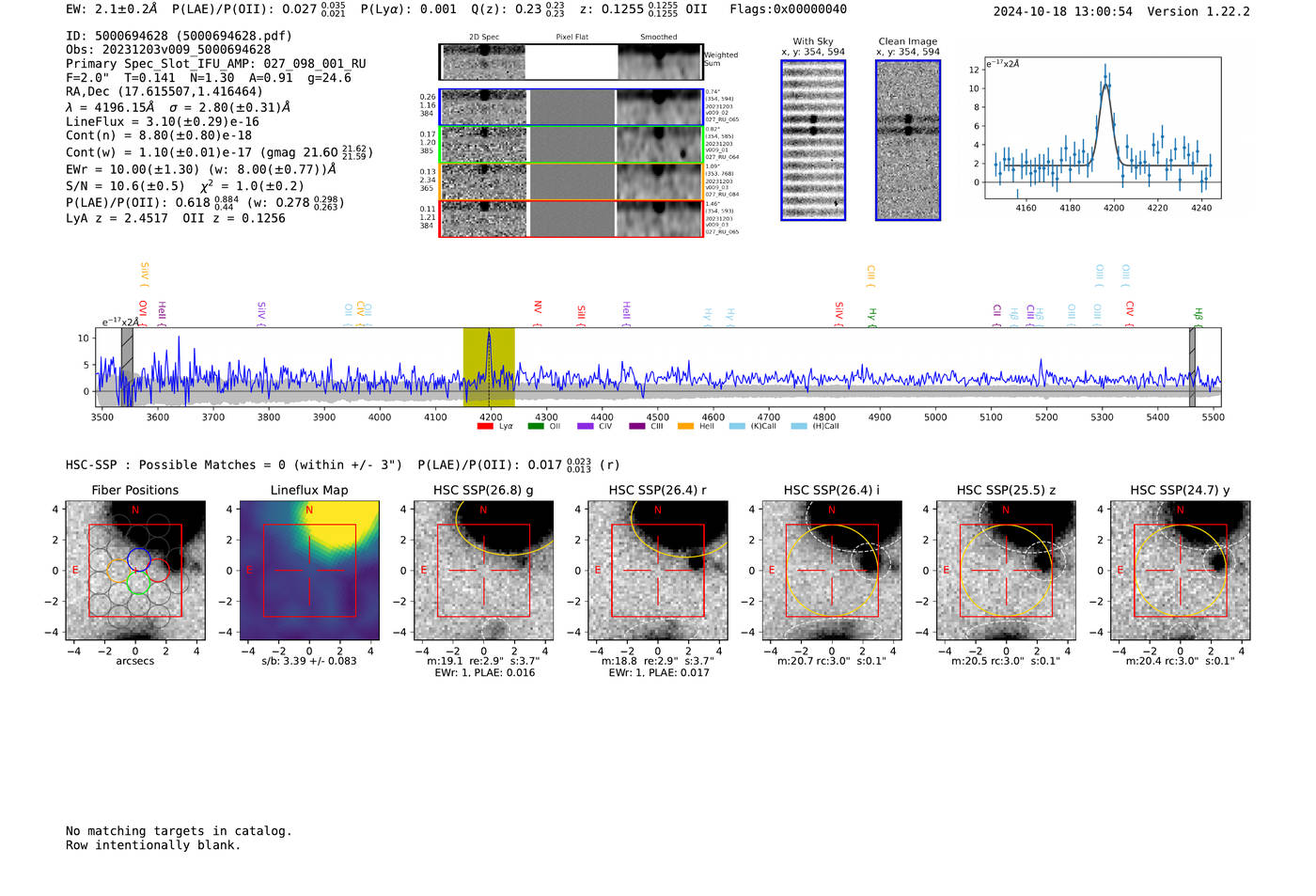Image resolution: width=1316 pixels, height=896 pixels.
Task: Click the ID: 5000694628 text line
Action: [179, 36]
